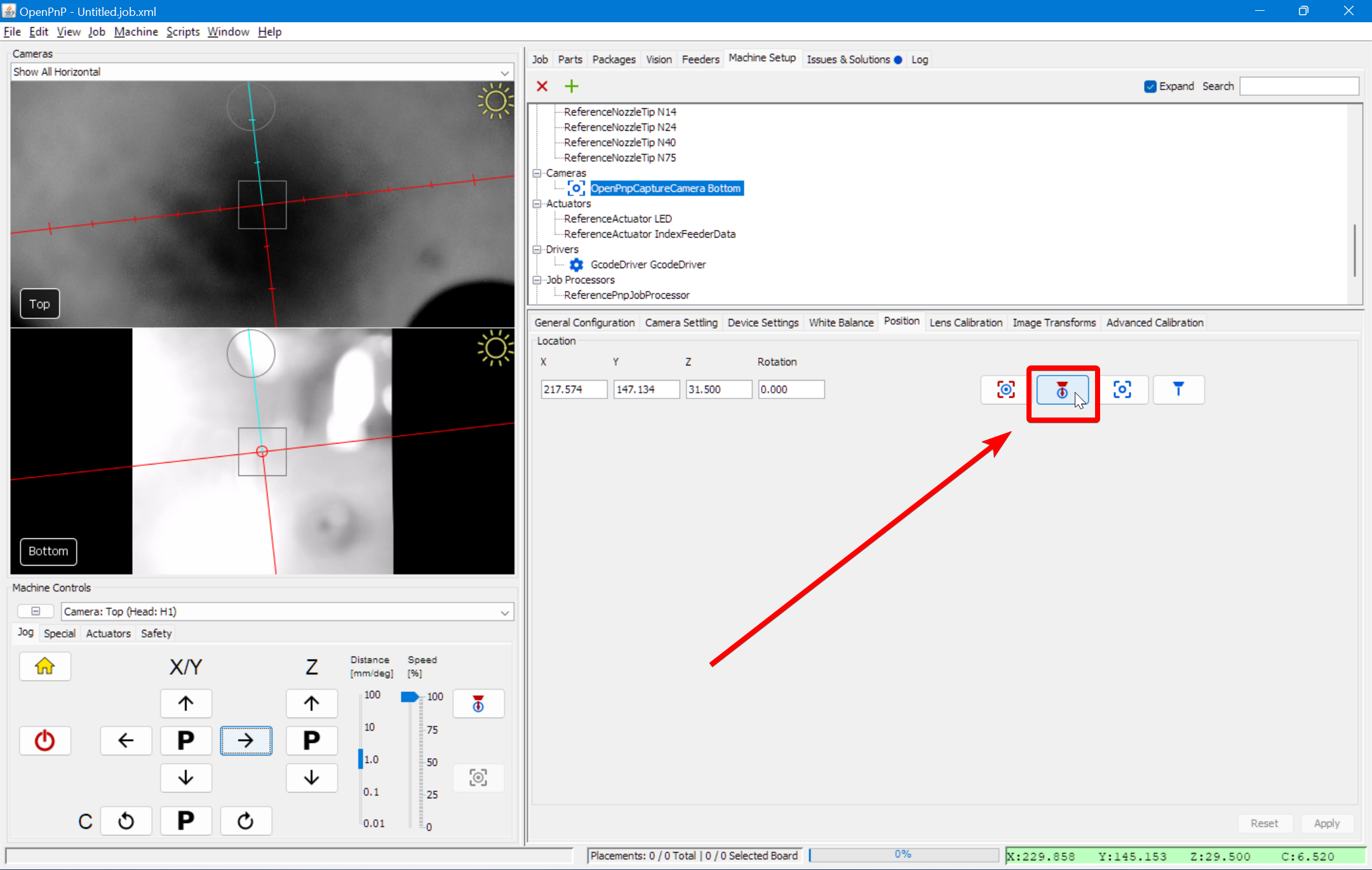The height and width of the screenshot is (870, 1372).
Task: Home the machine with yellow house icon
Action: (x=45, y=666)
